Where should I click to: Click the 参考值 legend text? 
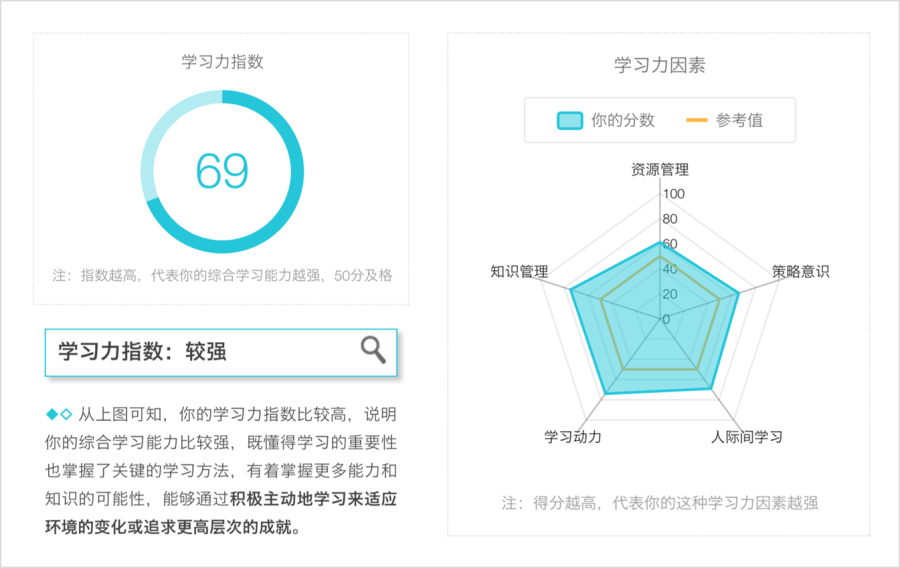click(739, 120)
